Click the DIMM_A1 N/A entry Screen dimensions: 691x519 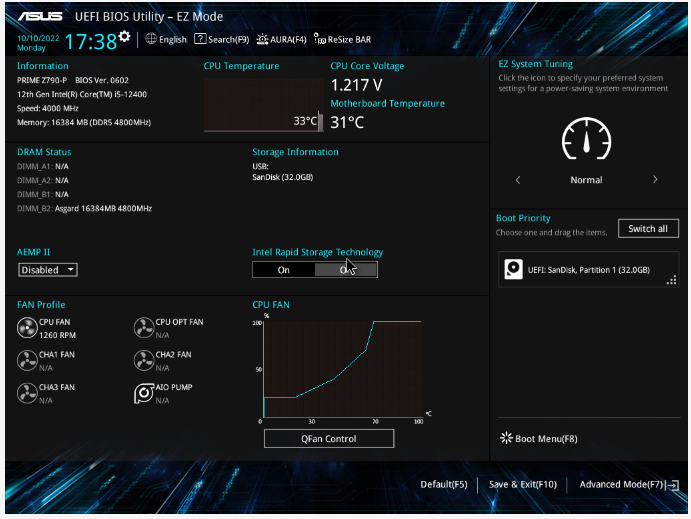pyautogui.click(x=43, y=167)
